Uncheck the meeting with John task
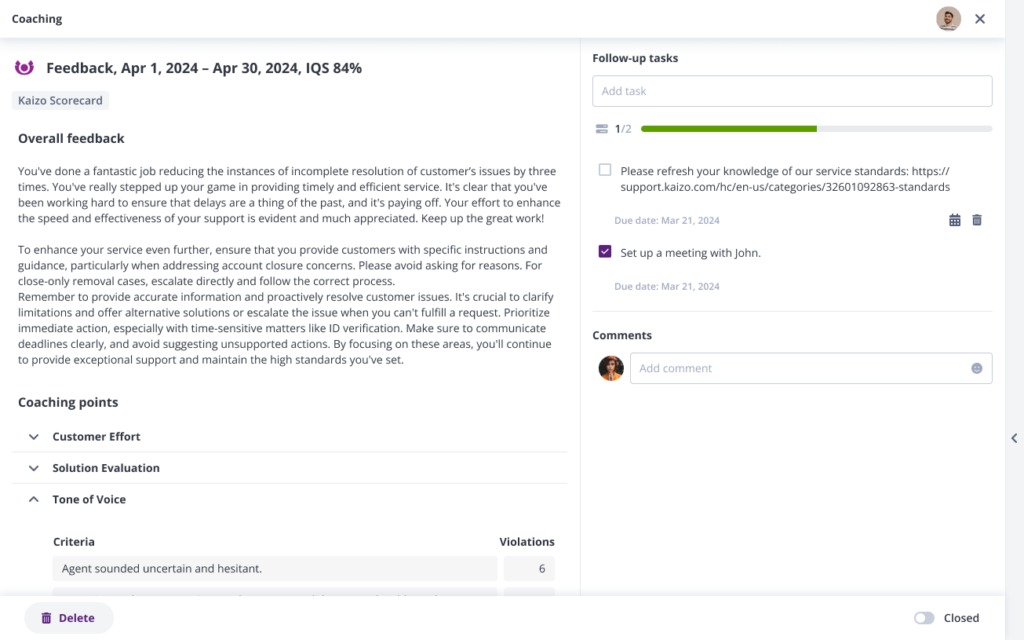The image size is (1024, 640). coord(605,252)
